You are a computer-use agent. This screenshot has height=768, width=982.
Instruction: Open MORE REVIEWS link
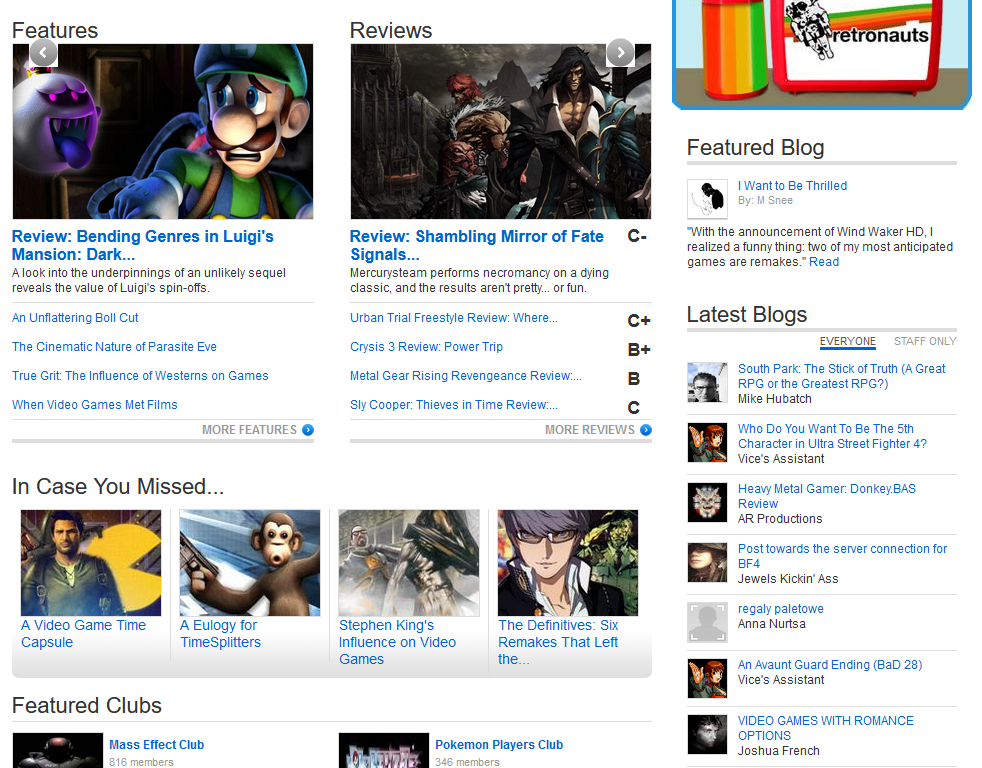point(589,430)
